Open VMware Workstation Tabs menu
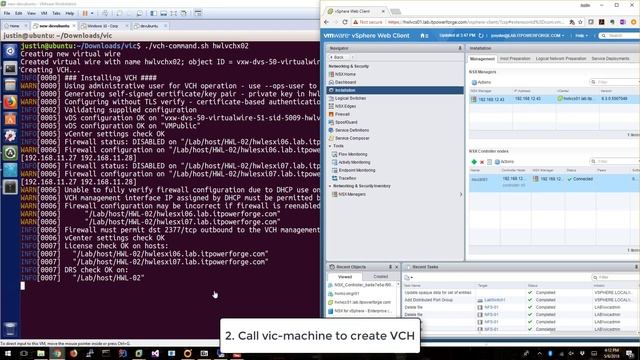 coord(56,13)
